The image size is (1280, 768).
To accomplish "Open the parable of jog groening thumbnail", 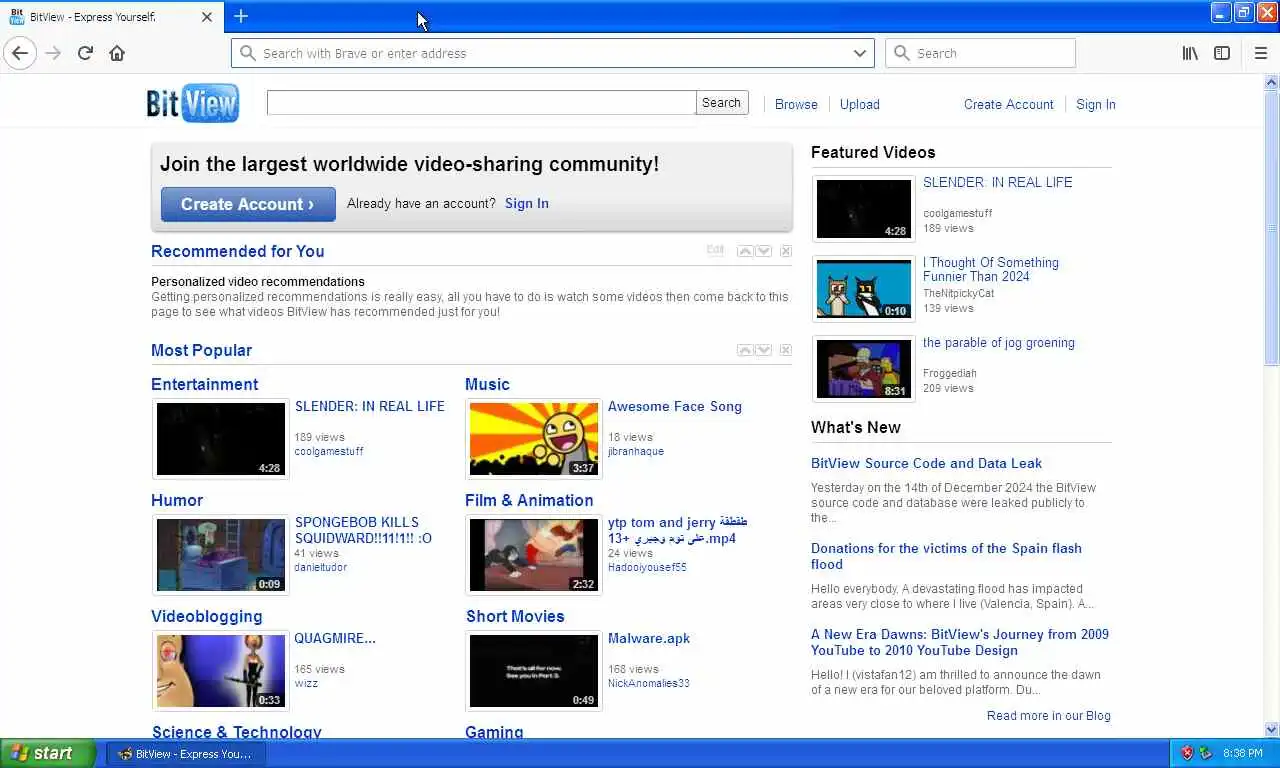I will pos(864,369).
